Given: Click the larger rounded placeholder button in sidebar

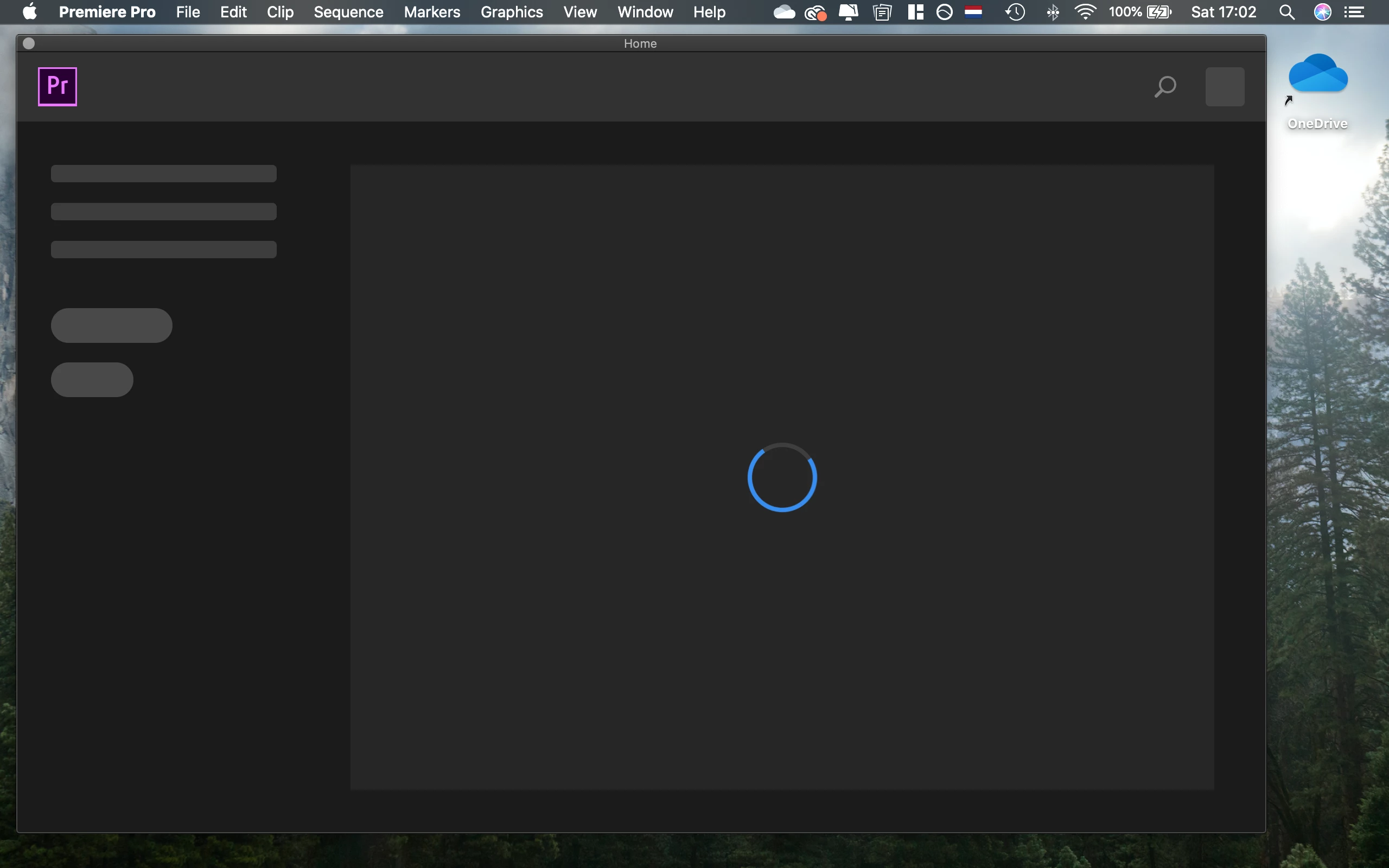Looking at the screenshot, I should click(x=111, y=325).
